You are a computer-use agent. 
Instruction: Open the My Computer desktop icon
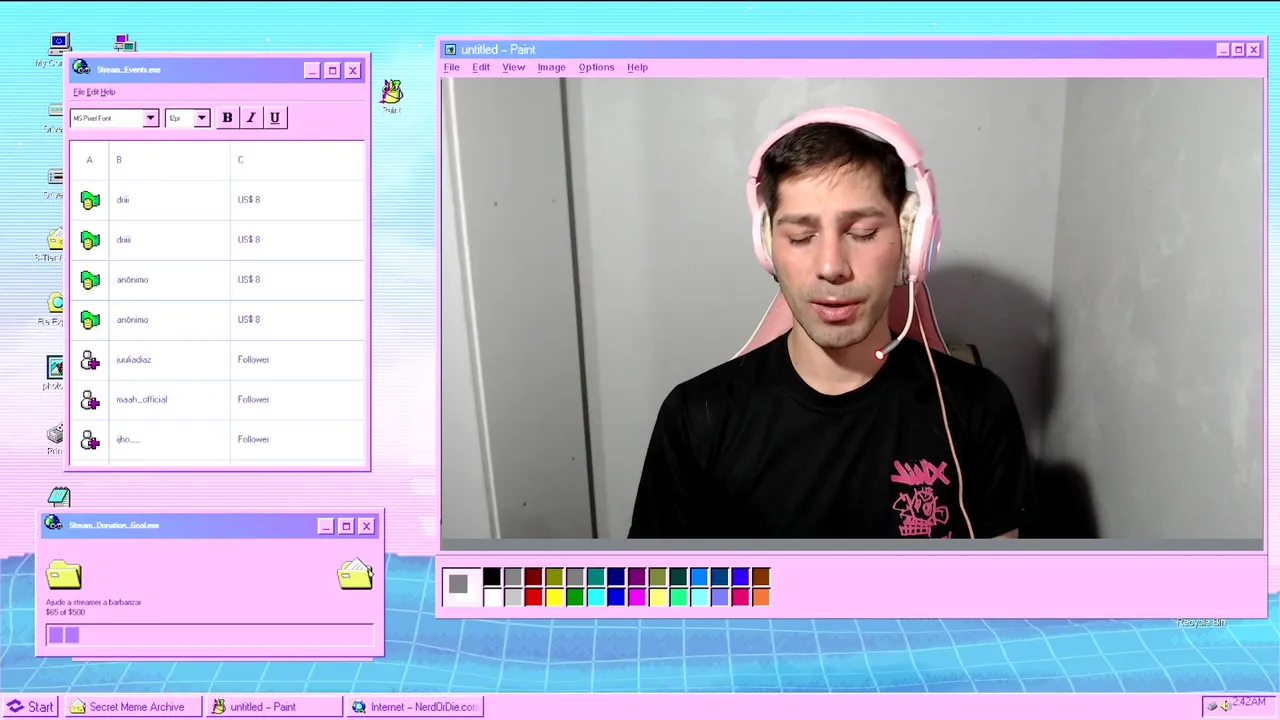tap(59, 44)
